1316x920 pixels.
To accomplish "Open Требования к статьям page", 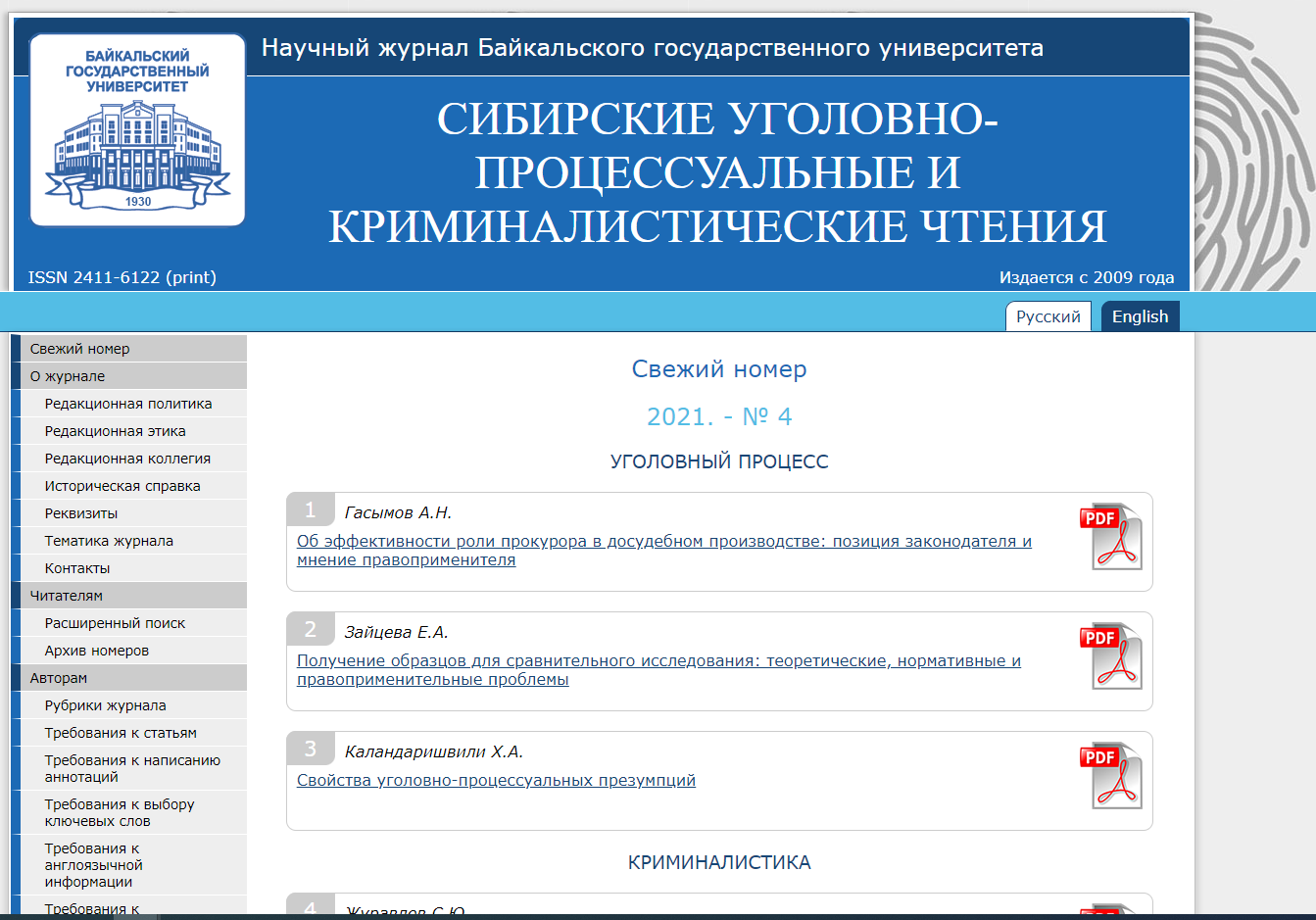I will (x=121, y=733).
